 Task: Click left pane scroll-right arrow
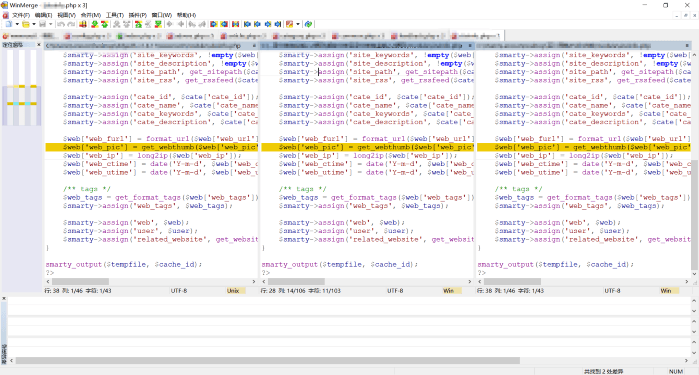[254, 281]
